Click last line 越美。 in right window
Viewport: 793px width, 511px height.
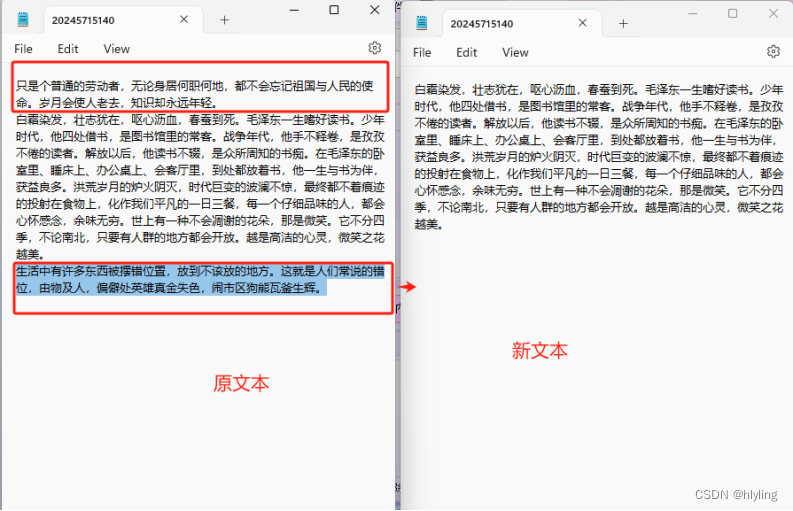(429, 224)
